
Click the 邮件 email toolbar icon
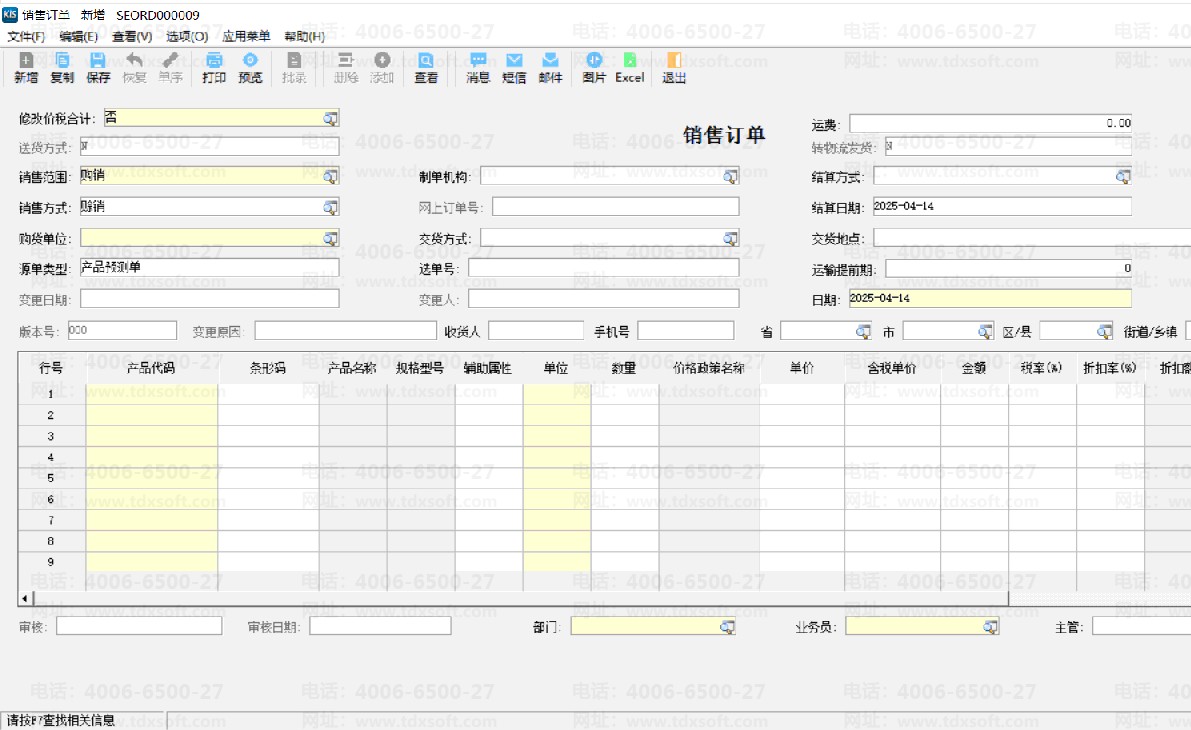549,68
